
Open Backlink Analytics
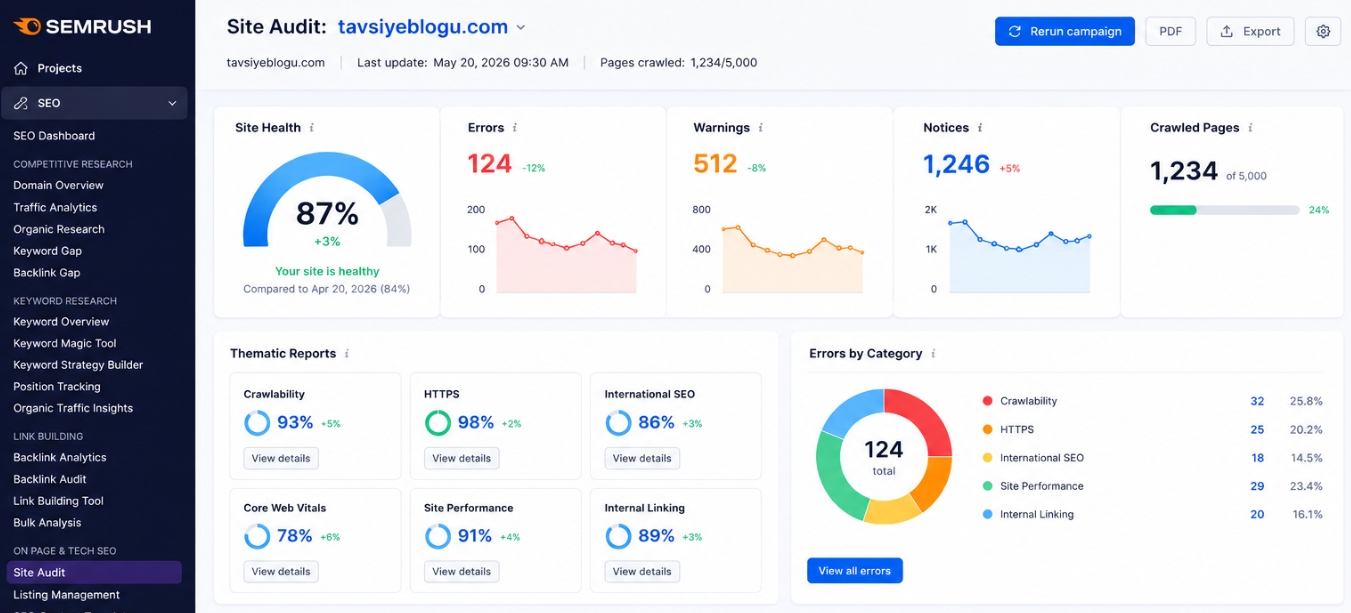click(x=60, y=457)
